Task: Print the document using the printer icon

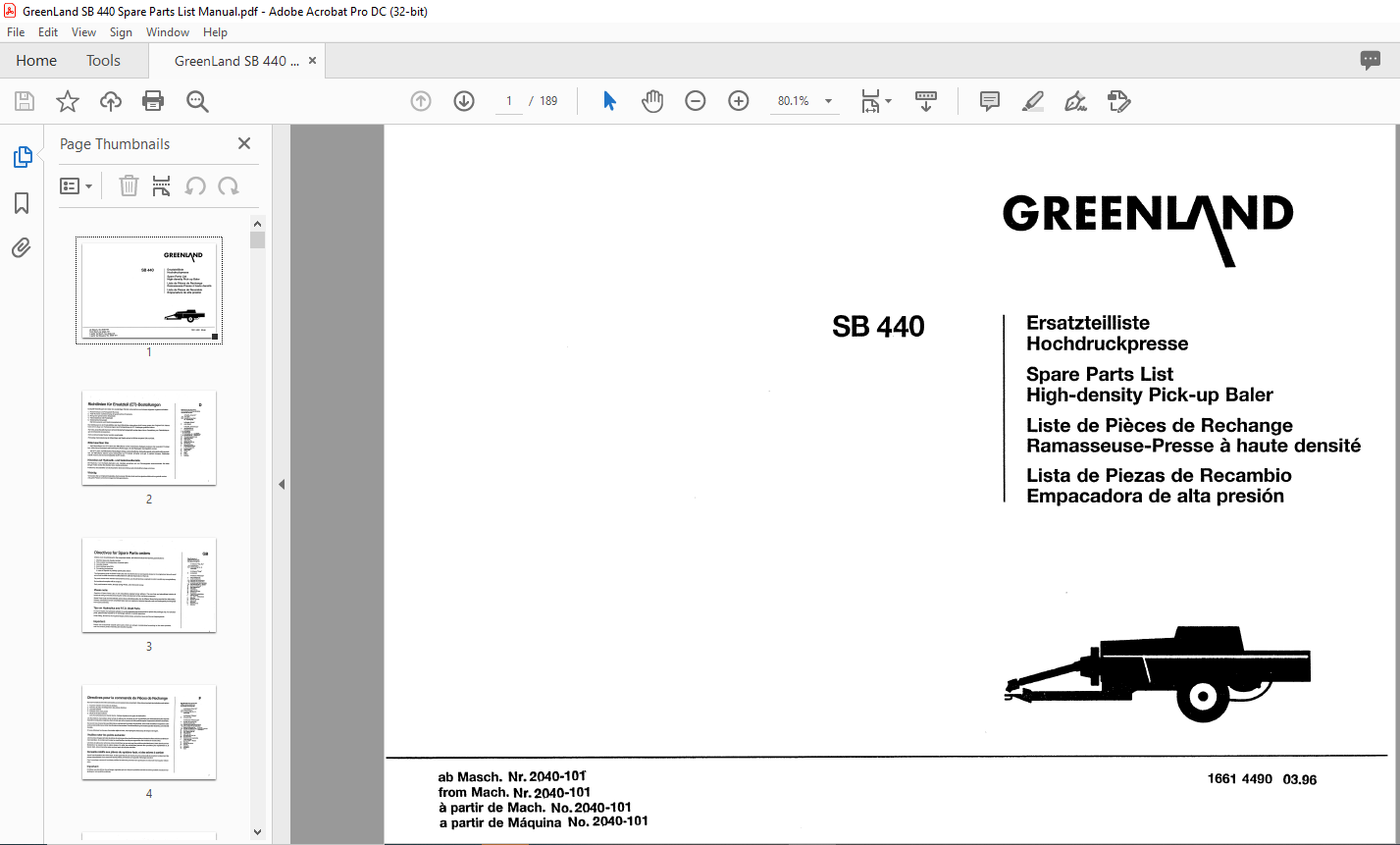Action: (153, 101)
